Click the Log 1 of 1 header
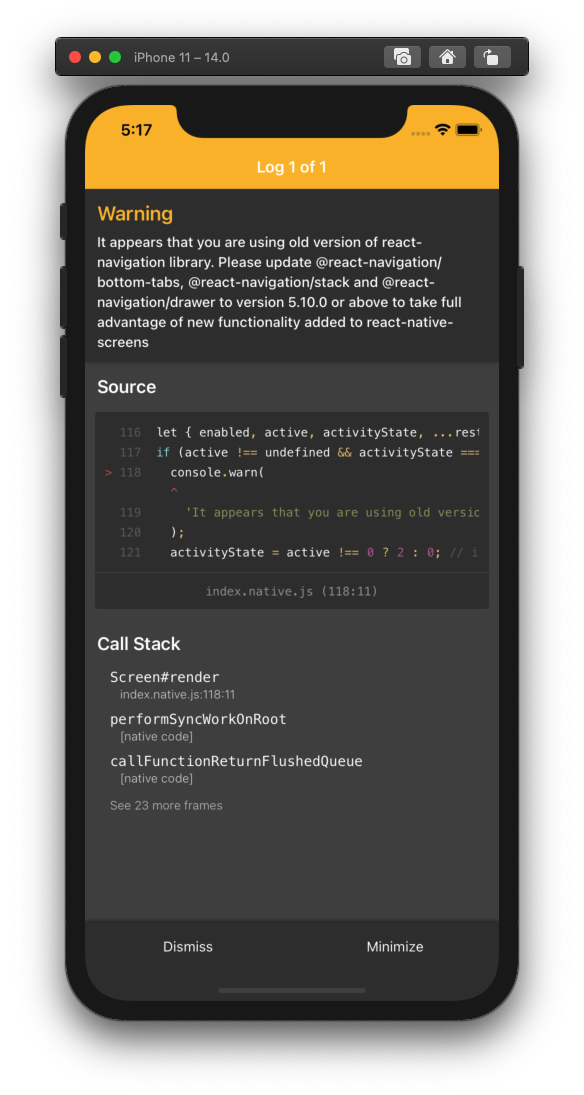This screenshot has height=1095, width=584. tap(291, 167)
